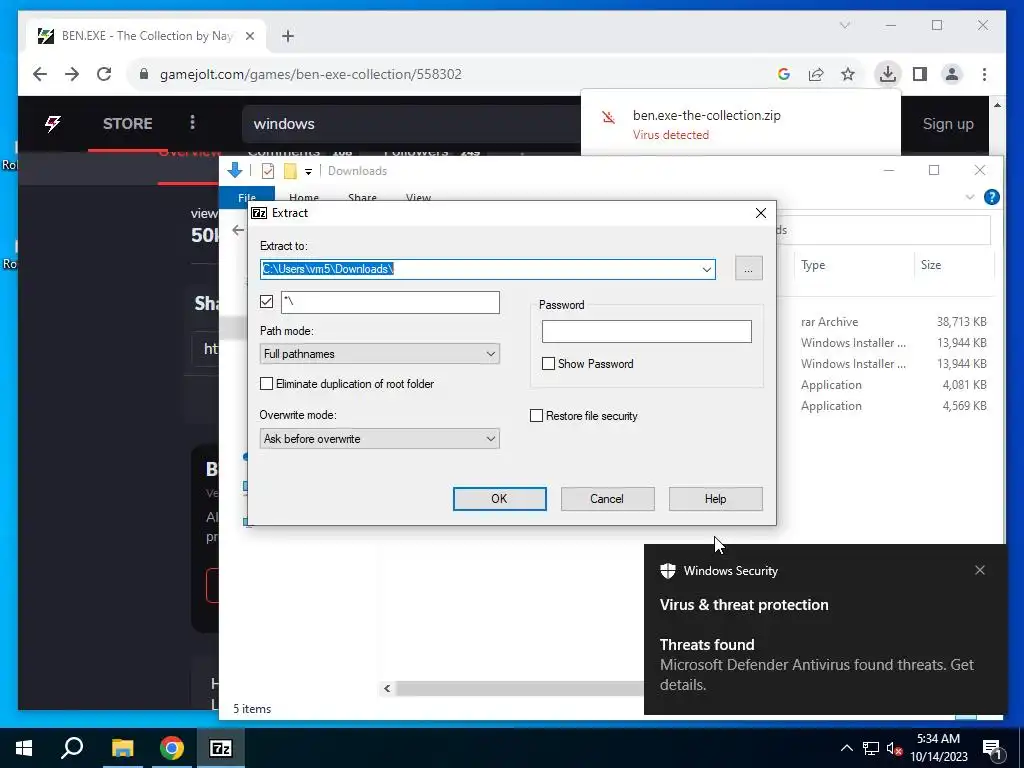Viewport: 1024px width, 768px height.
Task: Switch to Chrome in the taskbar
Action: click(172, 748)
